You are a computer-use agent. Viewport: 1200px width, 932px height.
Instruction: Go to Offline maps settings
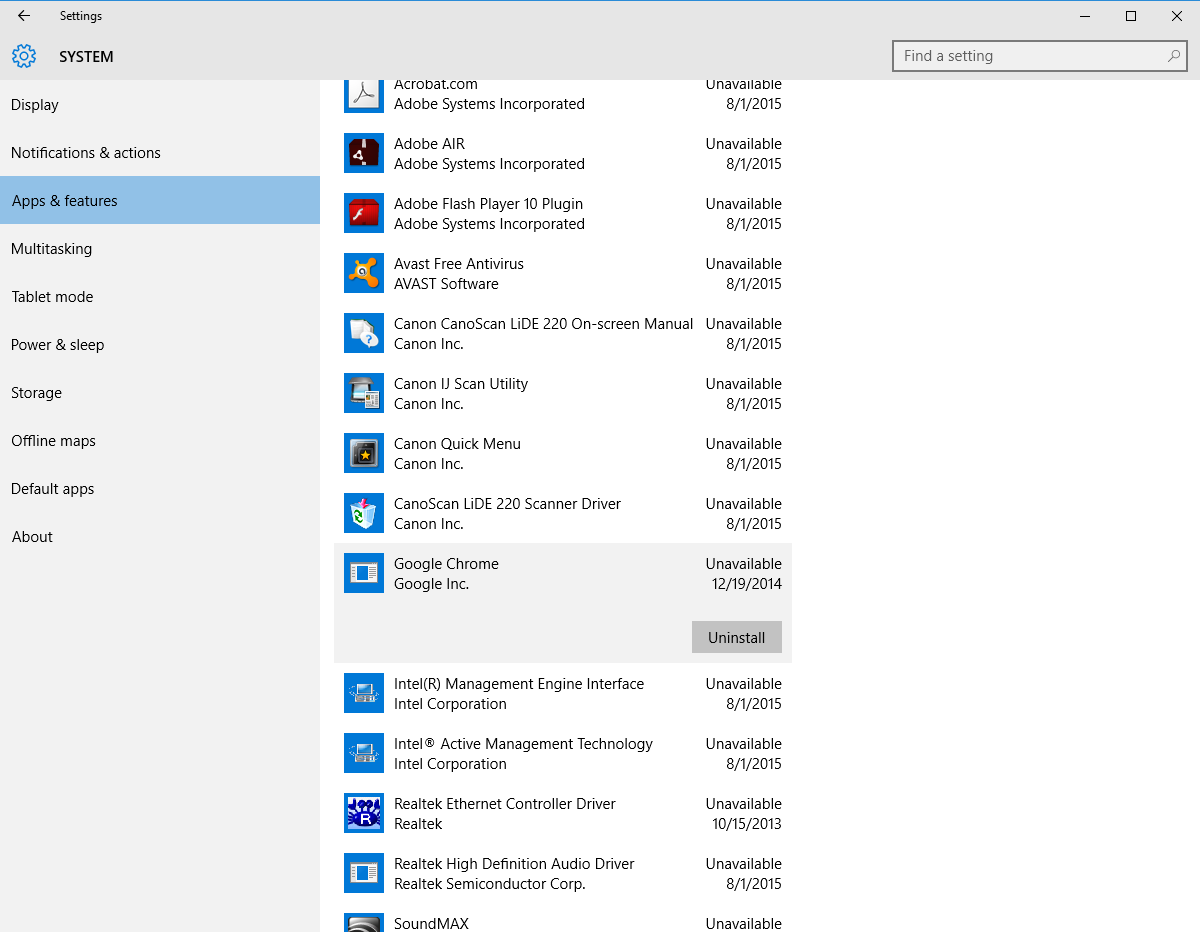[160, 440]
